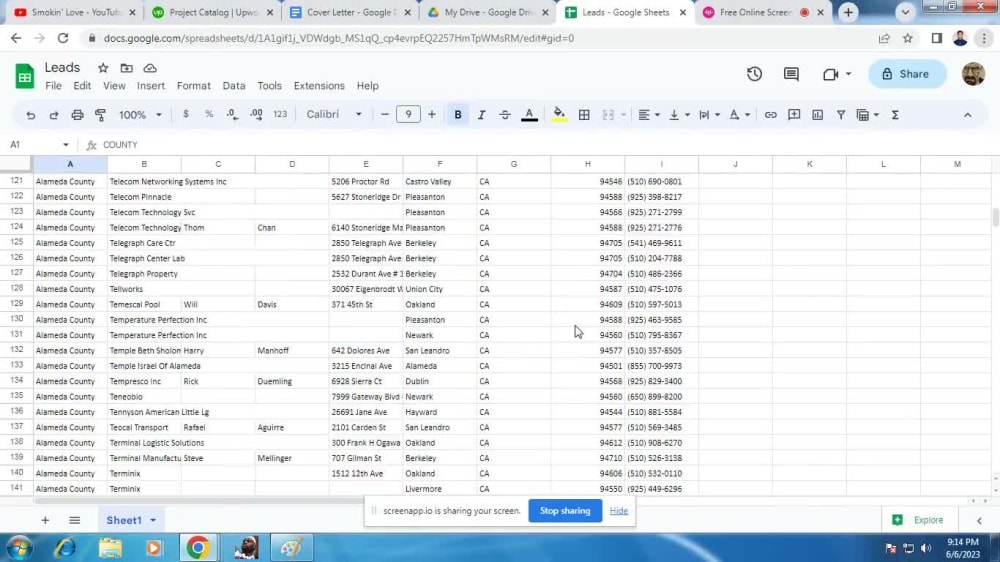Insert a link with the link icon
Image resolution: width=1000 pixels, height=562 pixels.
tap(770, 115)
